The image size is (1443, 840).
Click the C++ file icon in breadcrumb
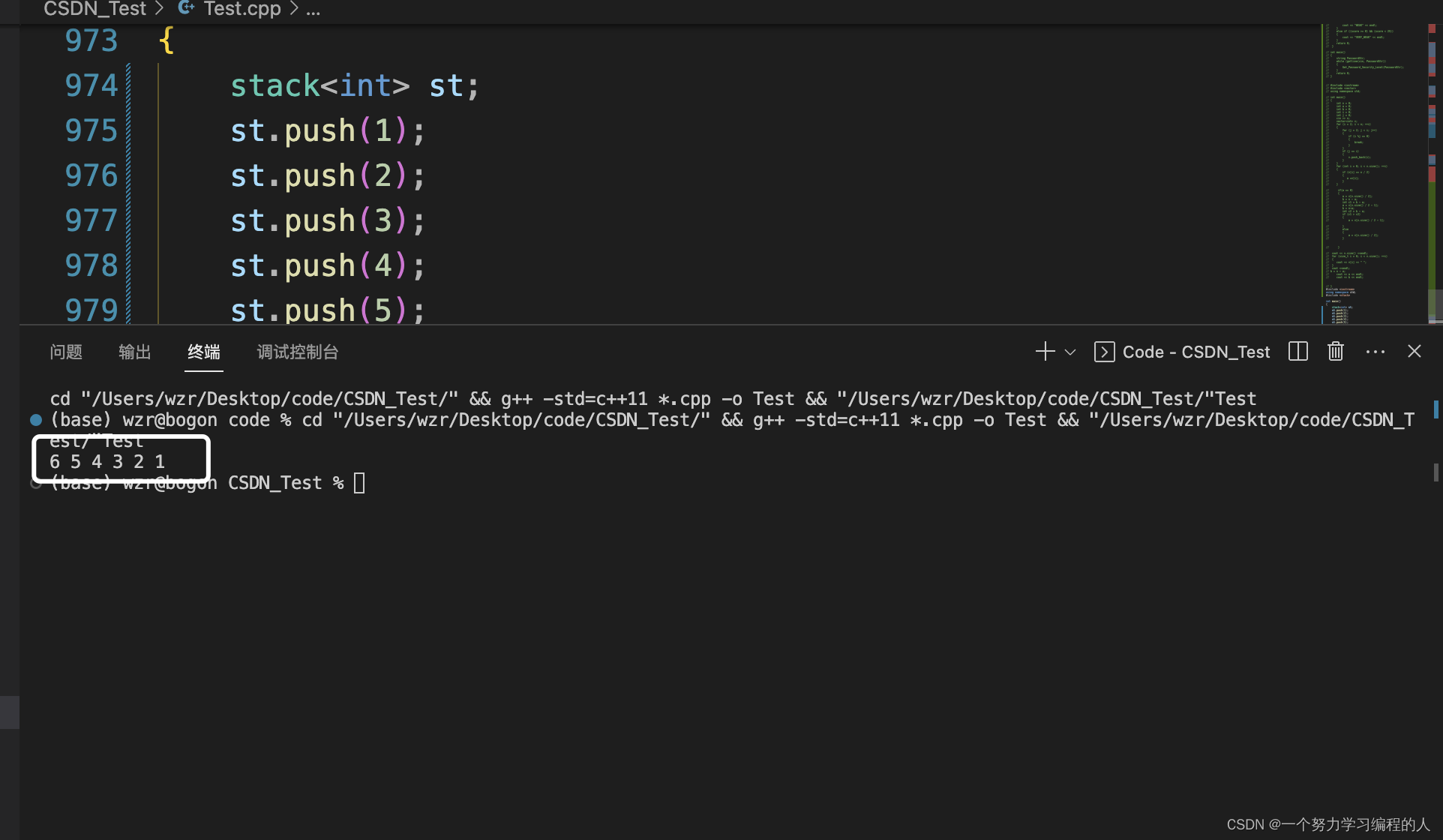click(x=186, y=7)
